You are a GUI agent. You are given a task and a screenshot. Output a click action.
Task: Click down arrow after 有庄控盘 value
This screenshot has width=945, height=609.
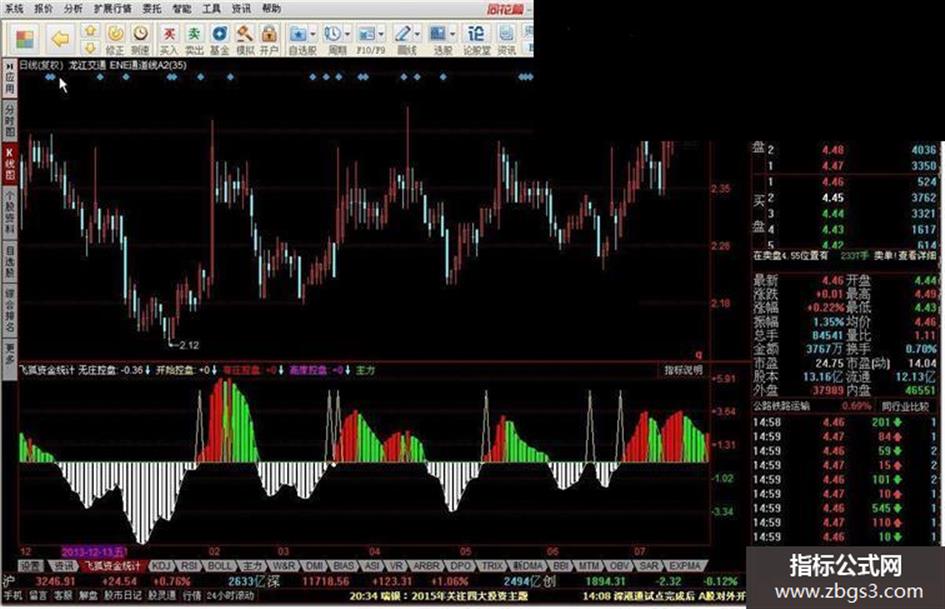pos(281,370)
